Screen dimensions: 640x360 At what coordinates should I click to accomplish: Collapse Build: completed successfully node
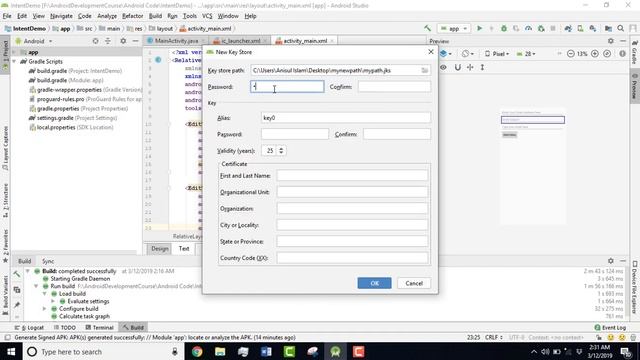click(x=27, y=271)
